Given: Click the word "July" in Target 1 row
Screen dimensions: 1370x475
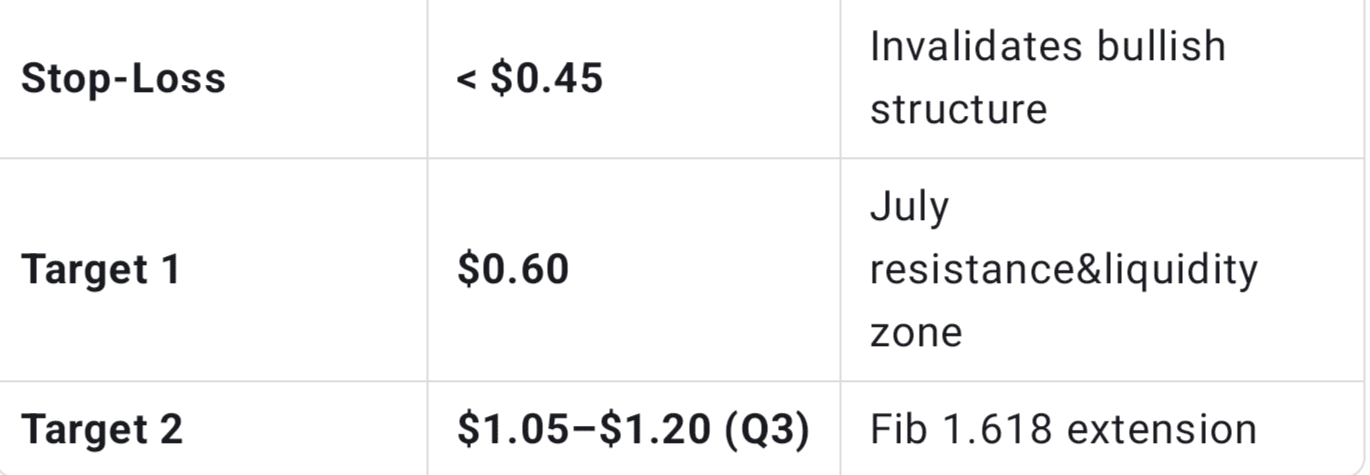Looking at the screenshot, I should pyautogui.click(x=909, y=207).
